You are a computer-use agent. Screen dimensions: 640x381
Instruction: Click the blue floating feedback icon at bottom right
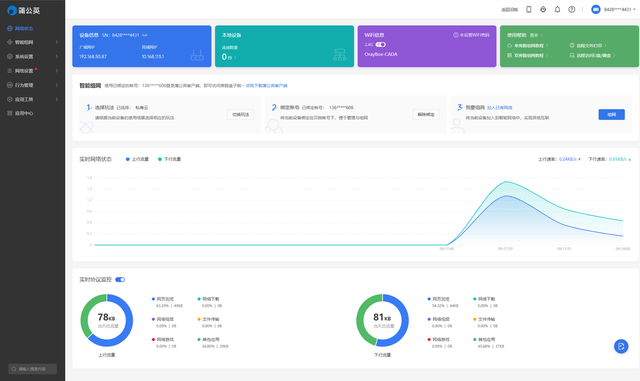click(621, 347)
